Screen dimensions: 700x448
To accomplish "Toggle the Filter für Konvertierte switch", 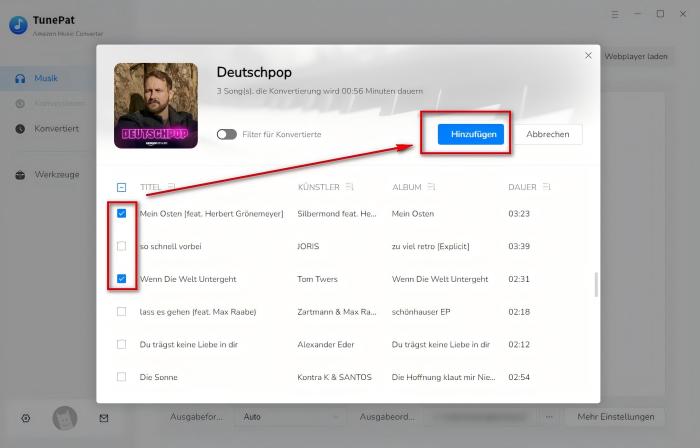I will tap(227, 134).
